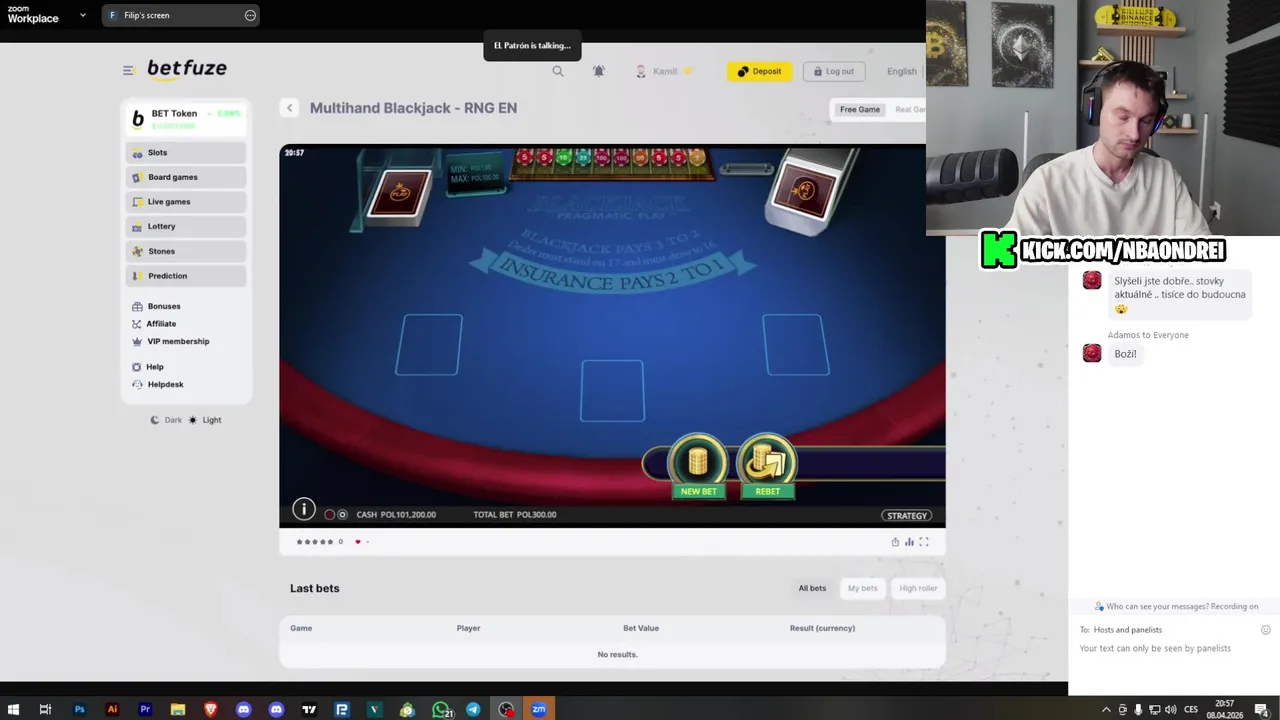Go back using arrow beside game title
The image size is (1280, 720).
coord(289,108)
